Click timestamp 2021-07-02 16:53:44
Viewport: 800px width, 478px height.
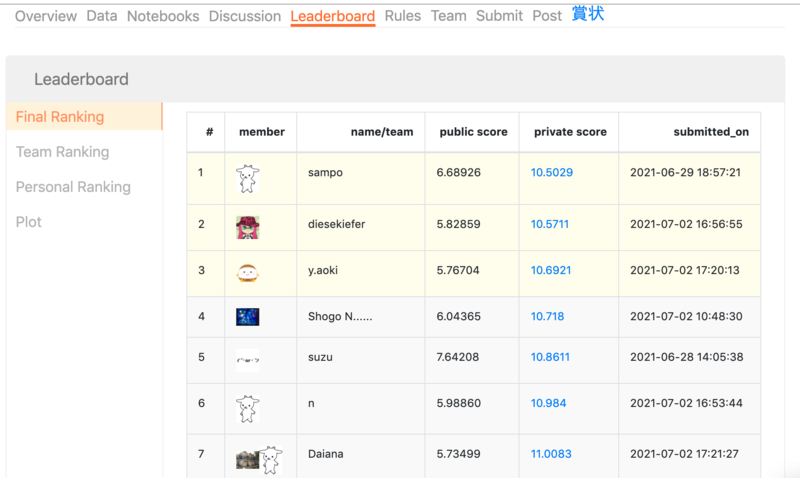click(686, 403)
